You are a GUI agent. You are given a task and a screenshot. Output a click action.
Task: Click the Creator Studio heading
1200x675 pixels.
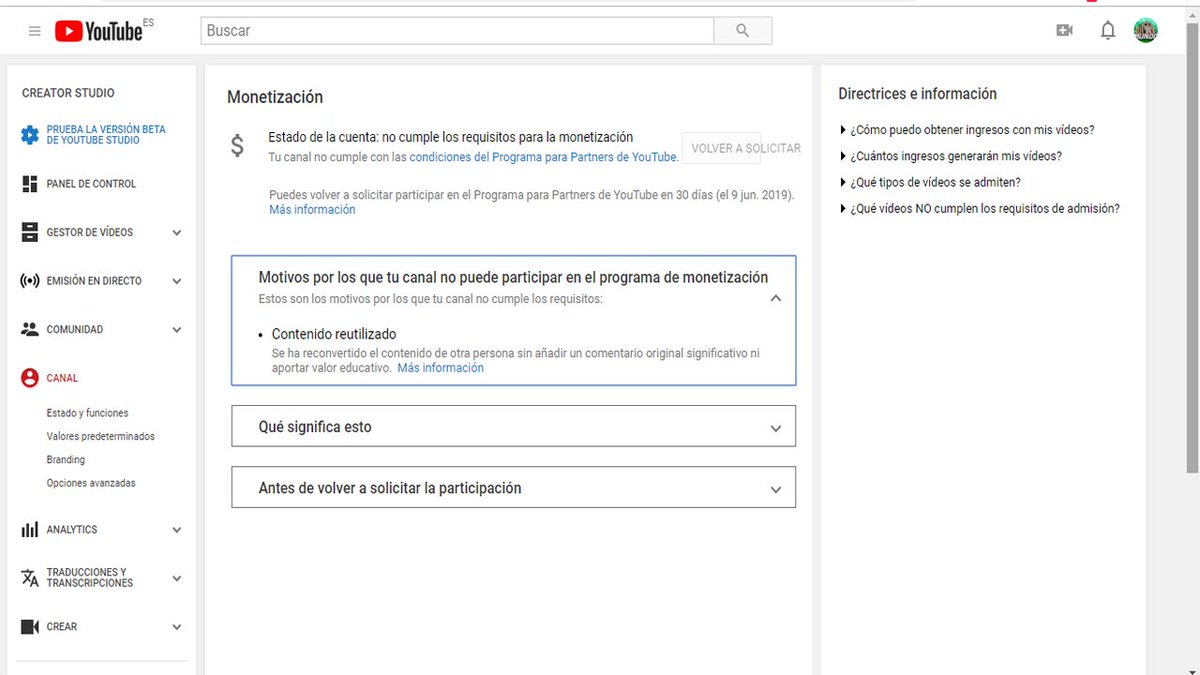[x=68, y=93]
